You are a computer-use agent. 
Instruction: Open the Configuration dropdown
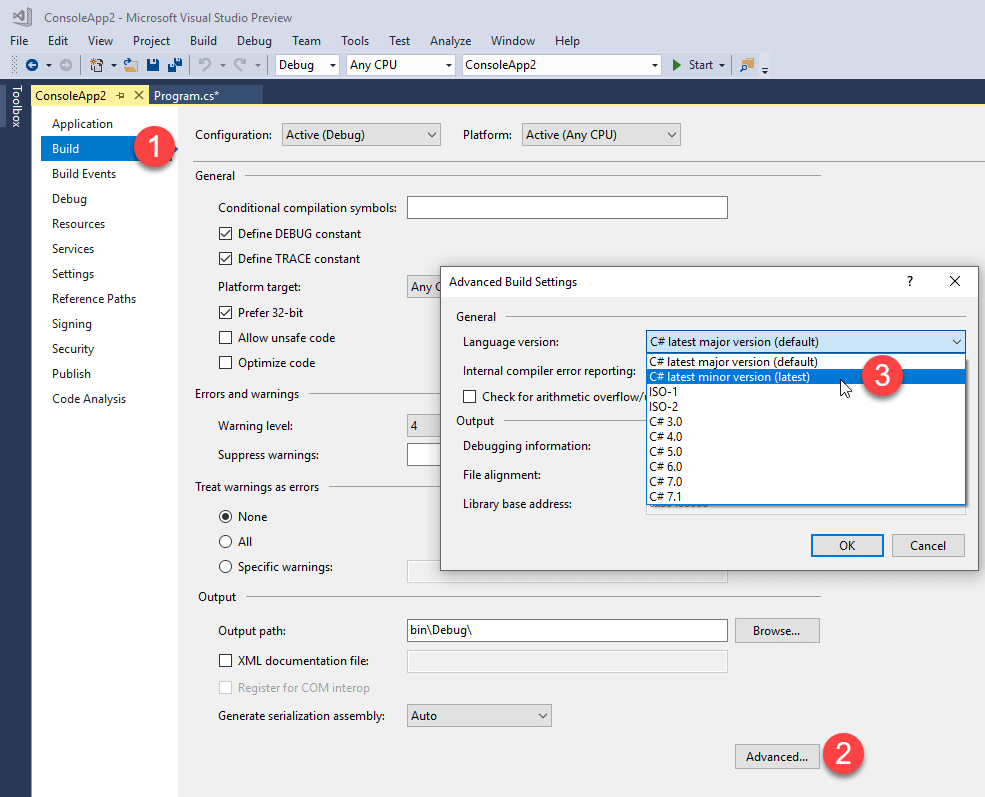coord(361,135)
